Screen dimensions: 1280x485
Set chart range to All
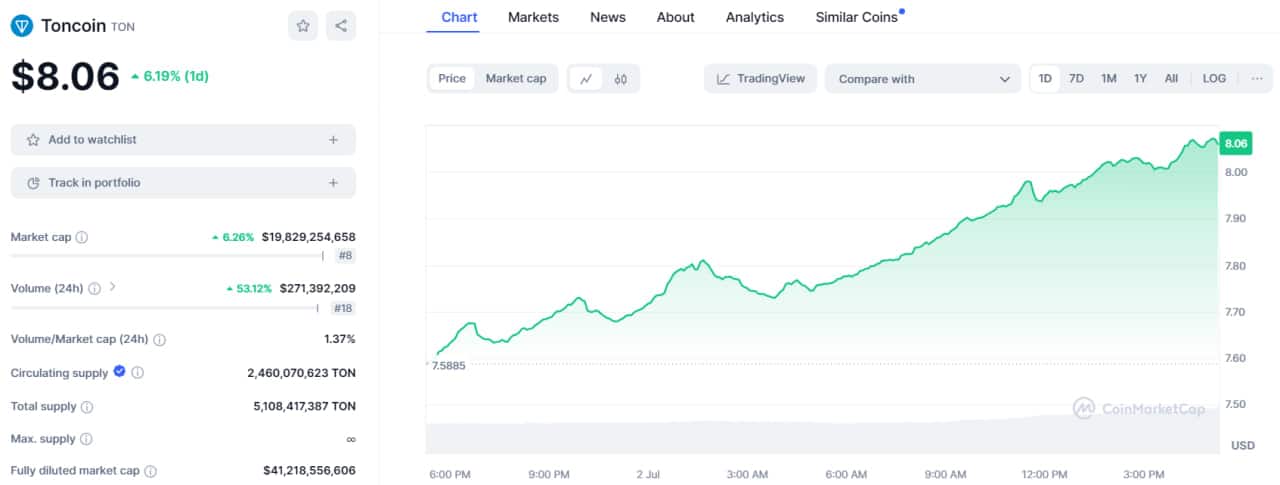click(x=1171, y=78)
